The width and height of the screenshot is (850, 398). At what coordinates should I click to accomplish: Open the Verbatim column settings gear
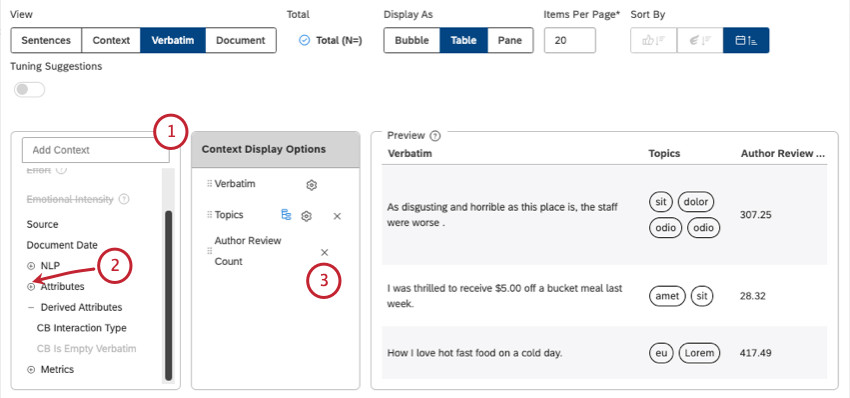[311, 185]
